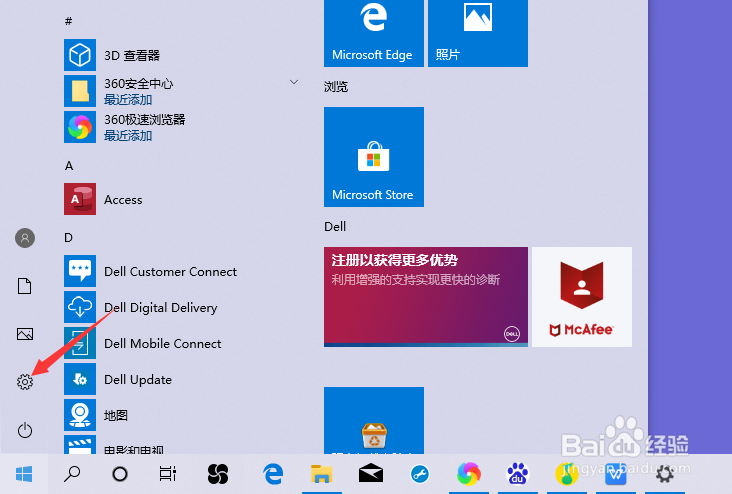Screen dimensions: 732x494
Task: Open the Mail app on taskbar
Action: click(x=371, y=474)
